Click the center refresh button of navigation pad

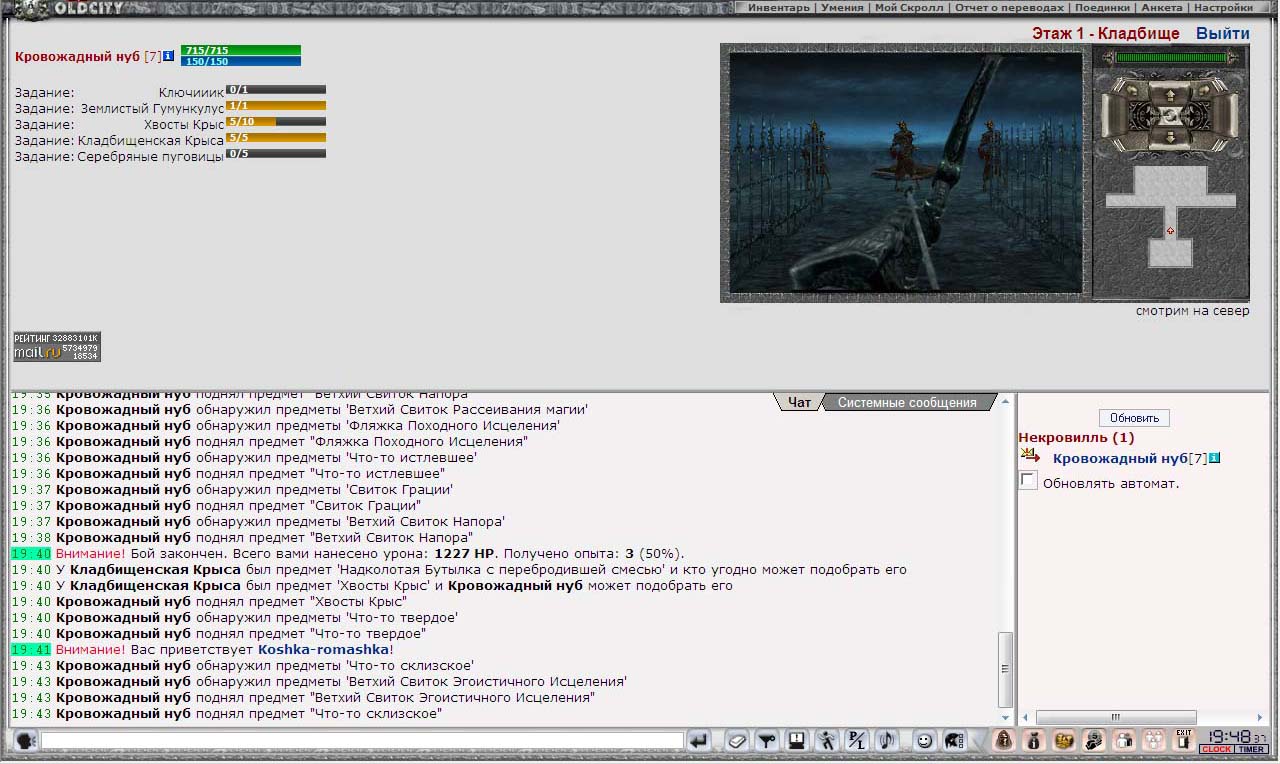coord(1170,116)
